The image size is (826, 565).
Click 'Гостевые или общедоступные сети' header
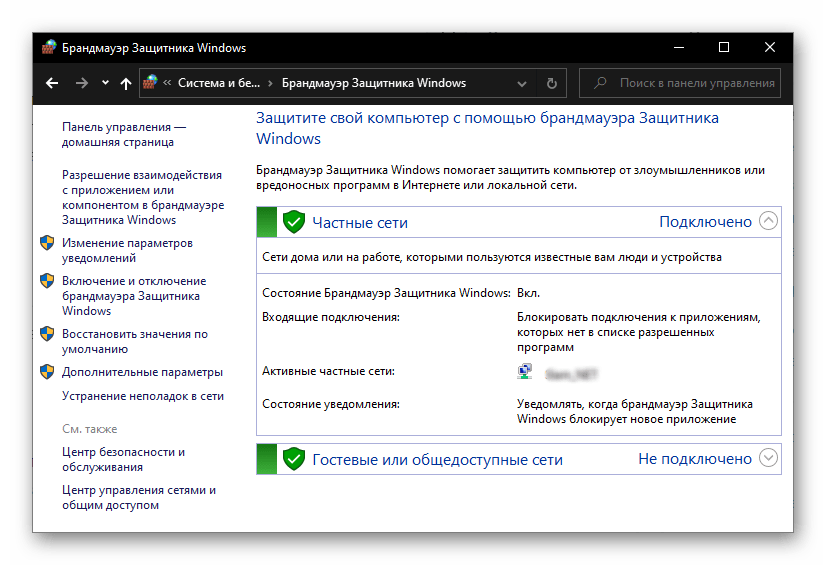[437, 460]
